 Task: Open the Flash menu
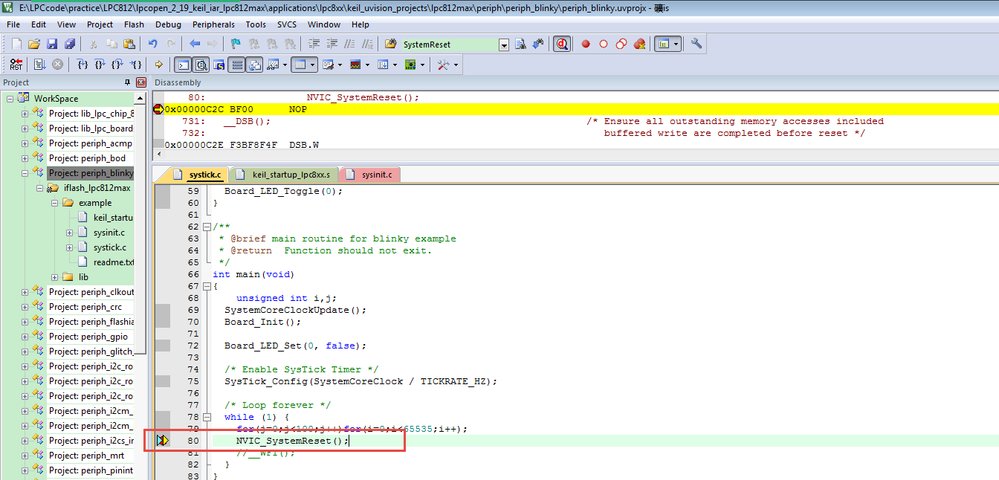pyautogui.click(x=134, y=24)
